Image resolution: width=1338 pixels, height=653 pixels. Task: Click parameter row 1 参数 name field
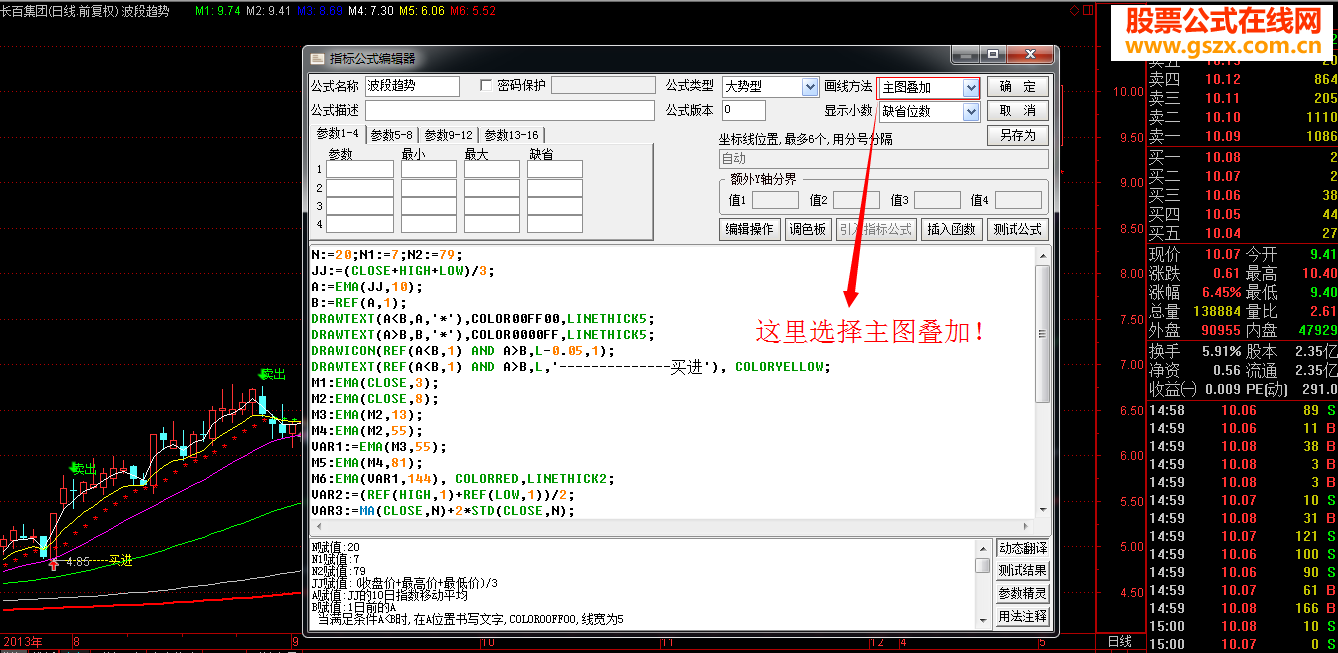(360, 170)
